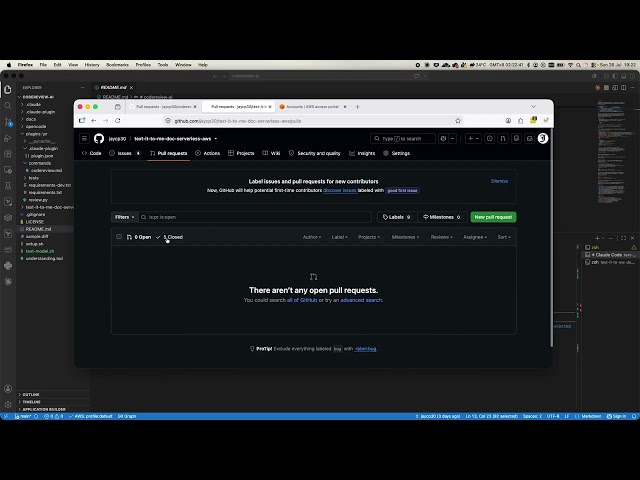The height and width of the screenshot is (480, 640).
Task: Split VS Code editor right icon
Action: tap(623, 88)
